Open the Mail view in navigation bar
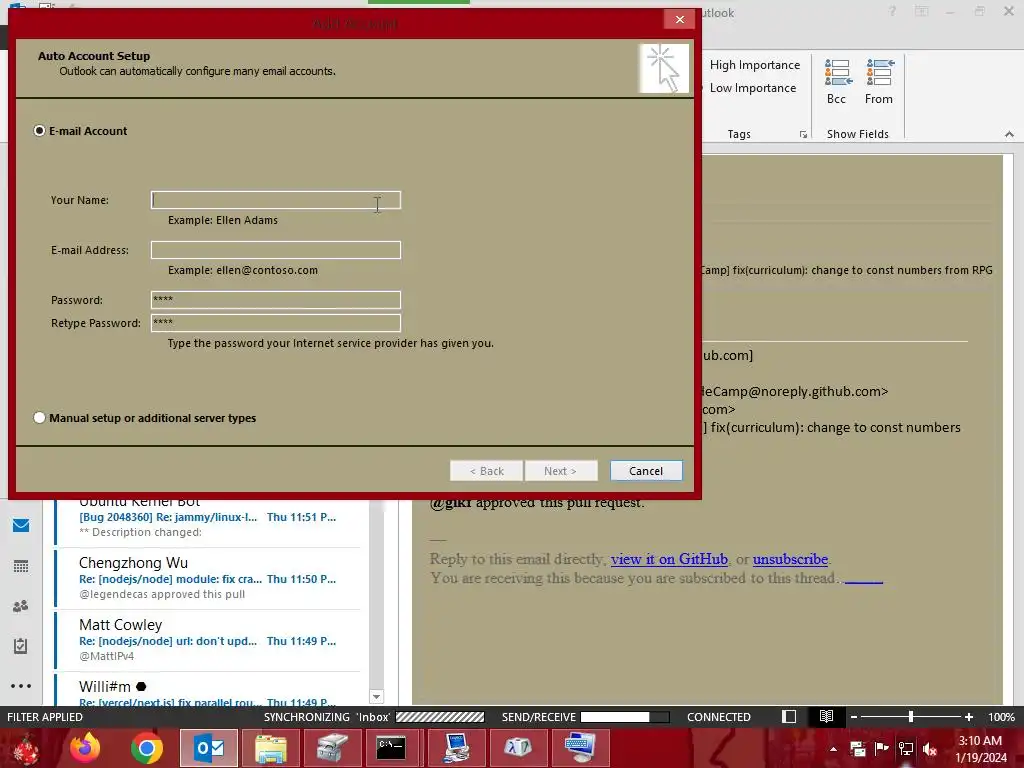This screenshot has width=1024, height=768. [x=21, y=525]
